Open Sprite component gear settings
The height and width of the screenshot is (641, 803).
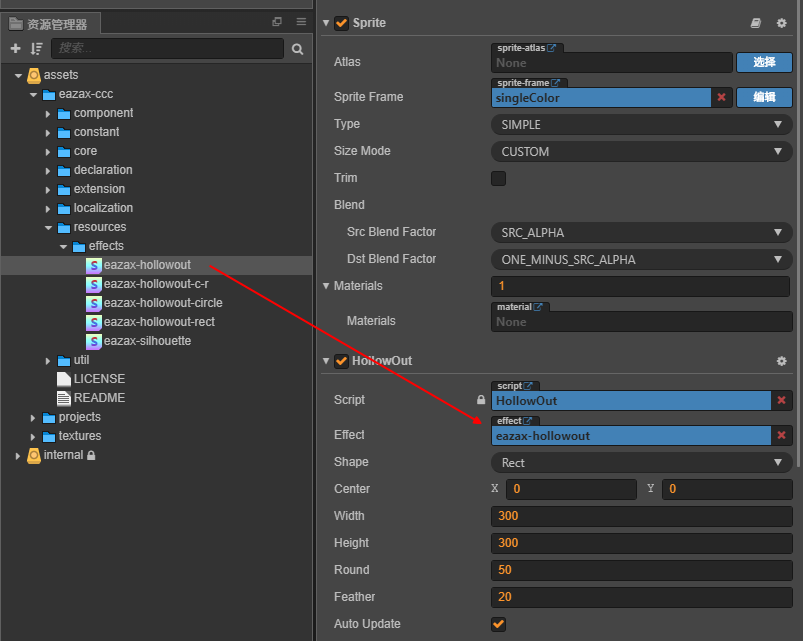(781, 23)
